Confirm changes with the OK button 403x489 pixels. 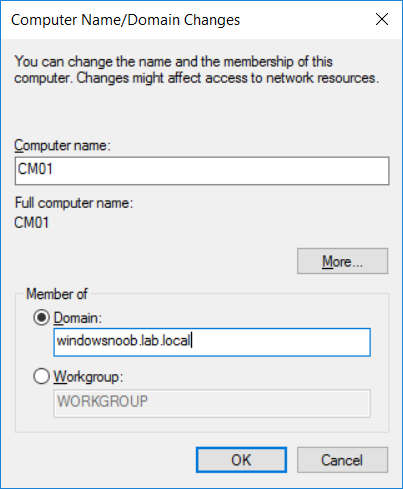[x=241, y=460]
